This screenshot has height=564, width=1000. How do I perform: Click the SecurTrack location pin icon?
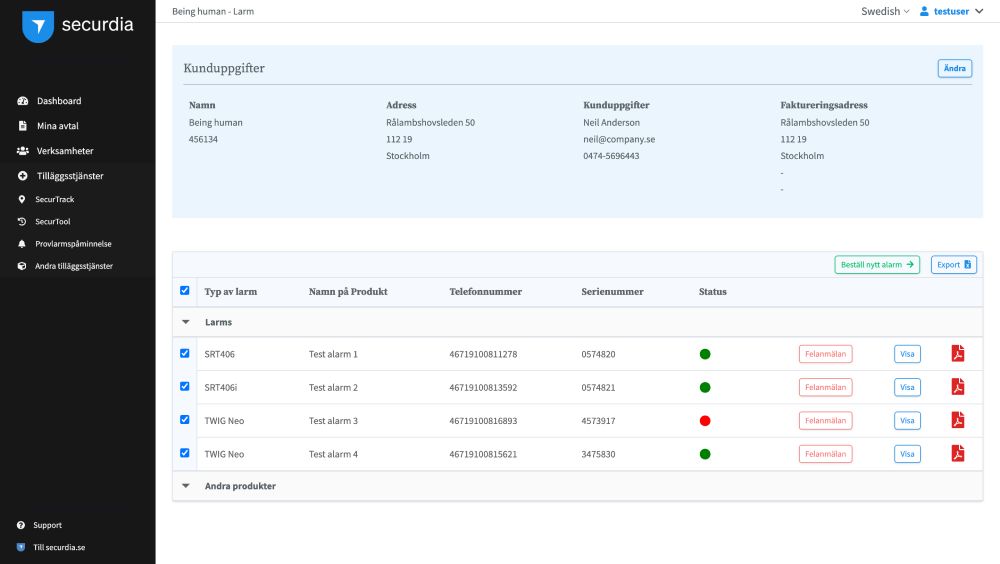pyautogui.click(x=22, y=199)
